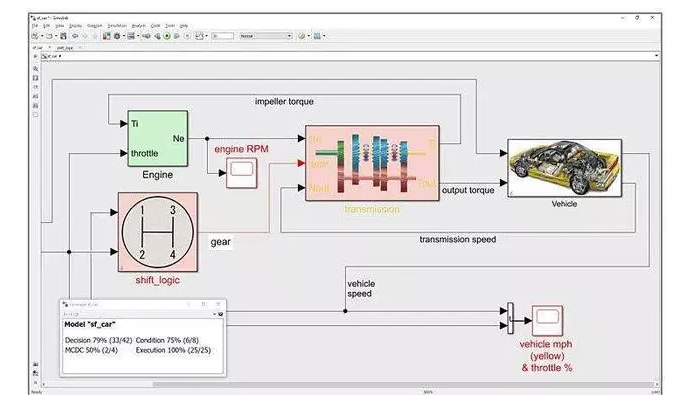Open the vehicle mph scope block
Viewport: 700px width, 413px height.
click(546, 322)
